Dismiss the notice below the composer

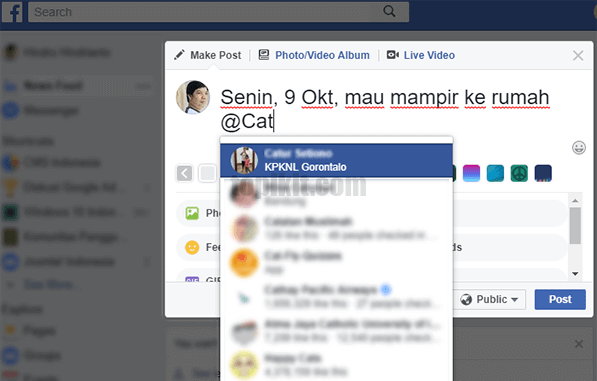[x=579, y=344]
